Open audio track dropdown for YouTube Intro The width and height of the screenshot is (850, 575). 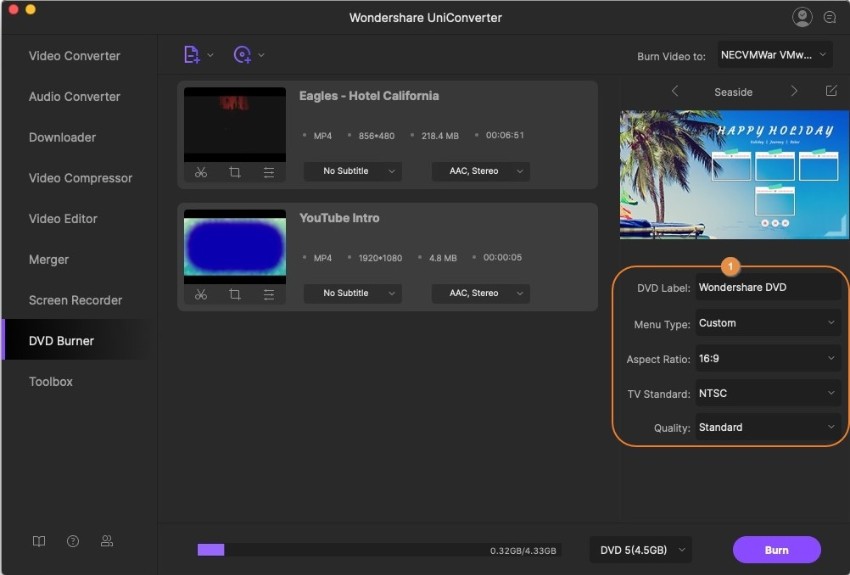click(x=480, y=293)
